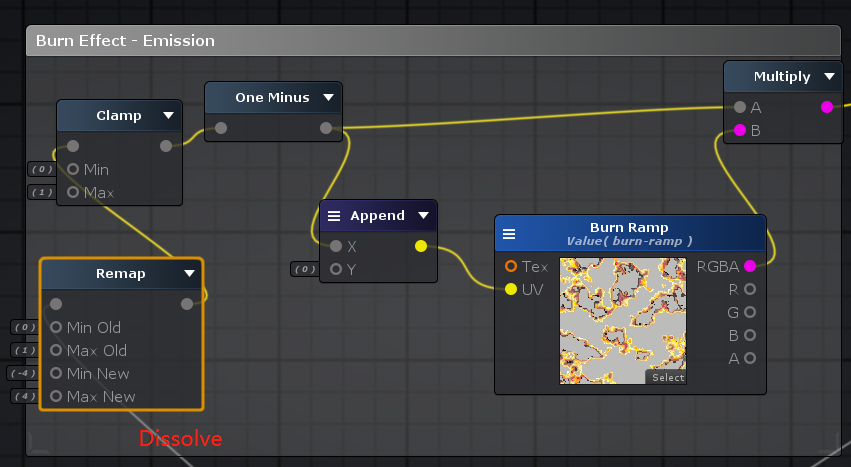Click the Clamp node output port
This screenshot has height=467, width=851.
coord(166,146)
